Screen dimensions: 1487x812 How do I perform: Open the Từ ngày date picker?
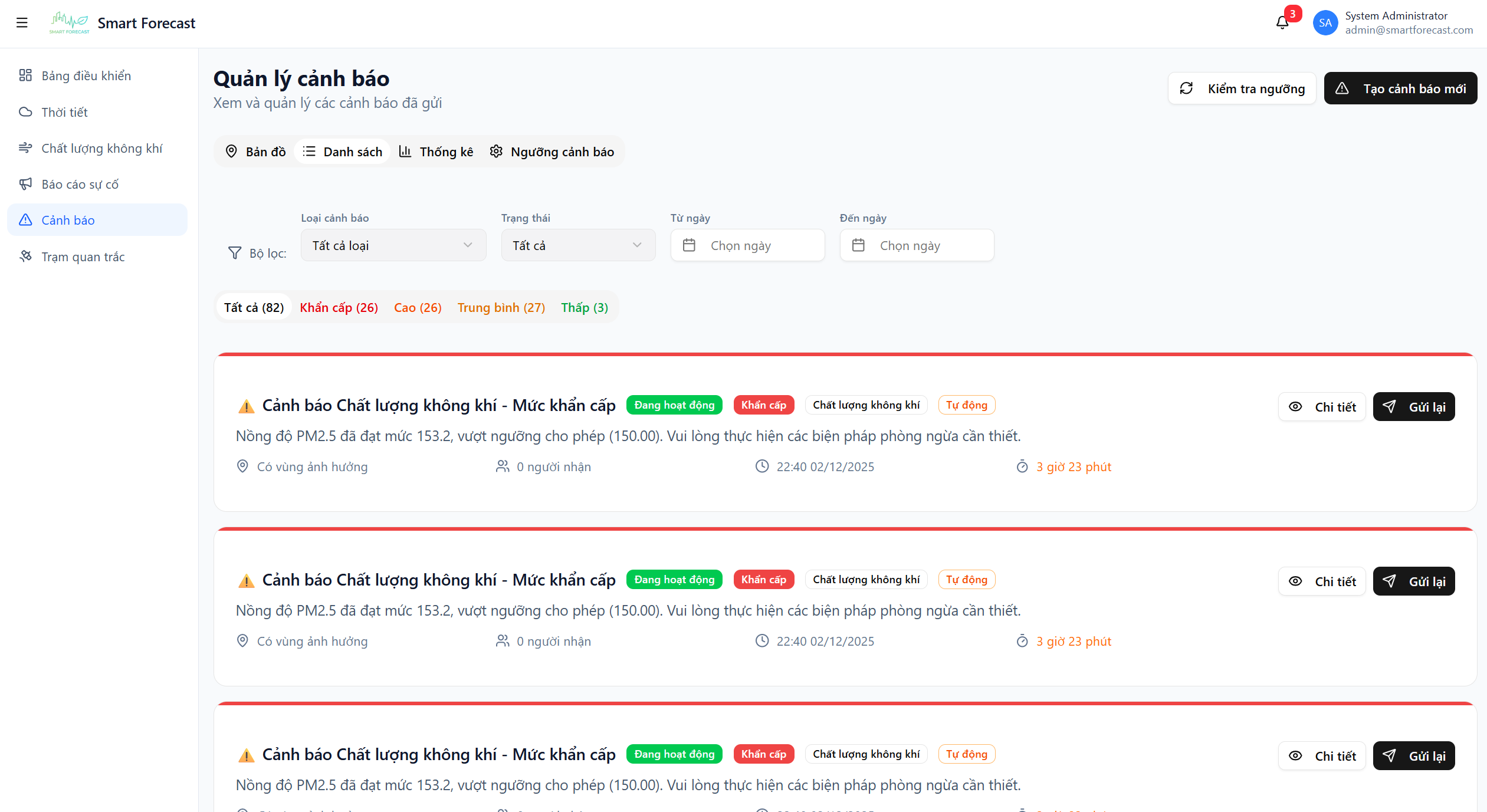tap(747, 245)
